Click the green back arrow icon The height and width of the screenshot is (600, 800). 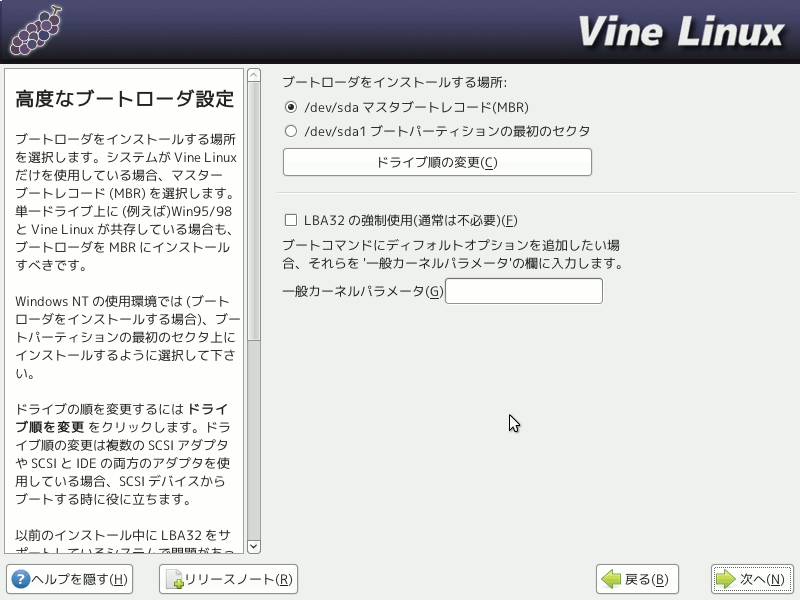tap(611, 580)
